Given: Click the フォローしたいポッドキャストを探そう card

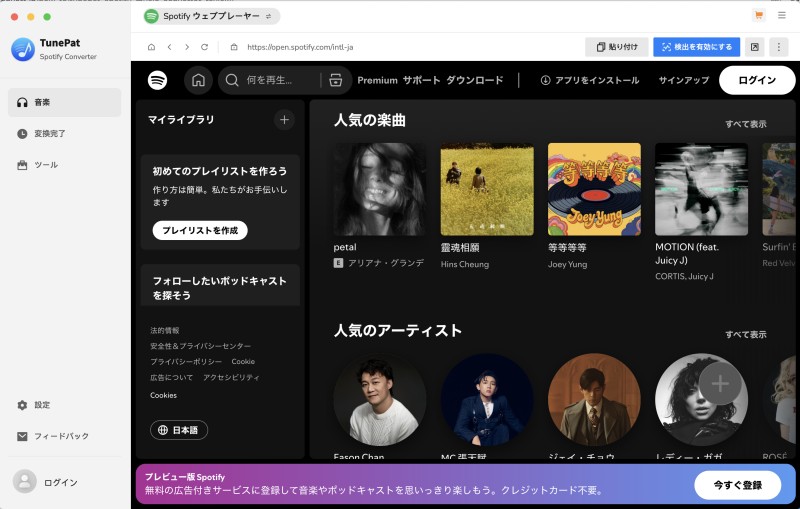Looking at the screenshot, I should pyautogui.click(x=220, y=285).
